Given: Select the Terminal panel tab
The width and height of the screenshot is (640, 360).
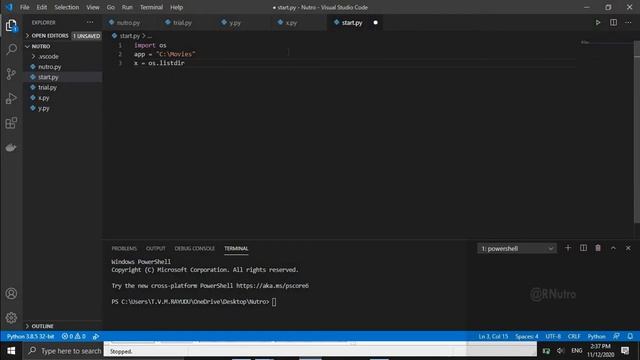Looking at the screenshot, I should (236, 249).
